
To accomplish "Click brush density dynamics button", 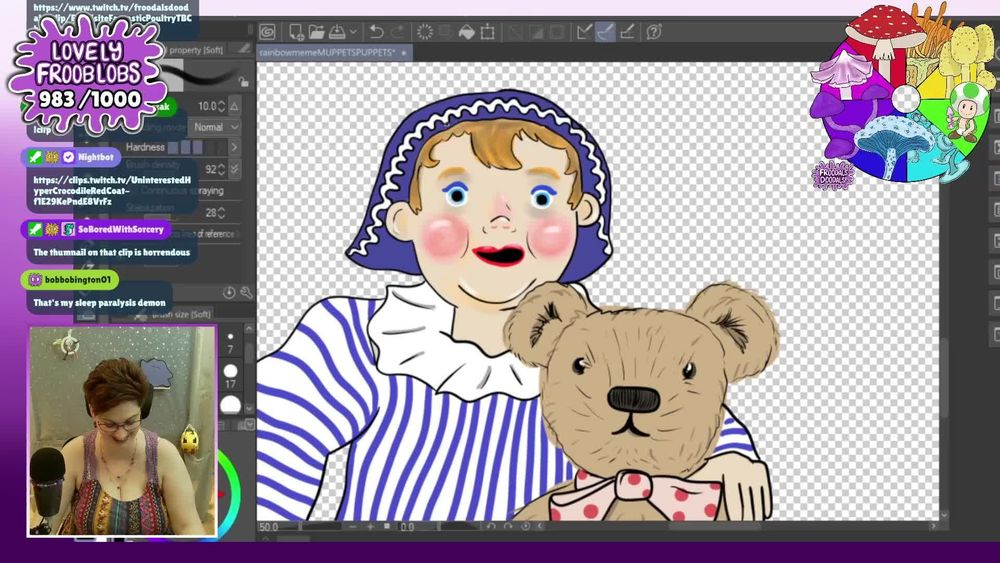I will (x=235, y=169).
